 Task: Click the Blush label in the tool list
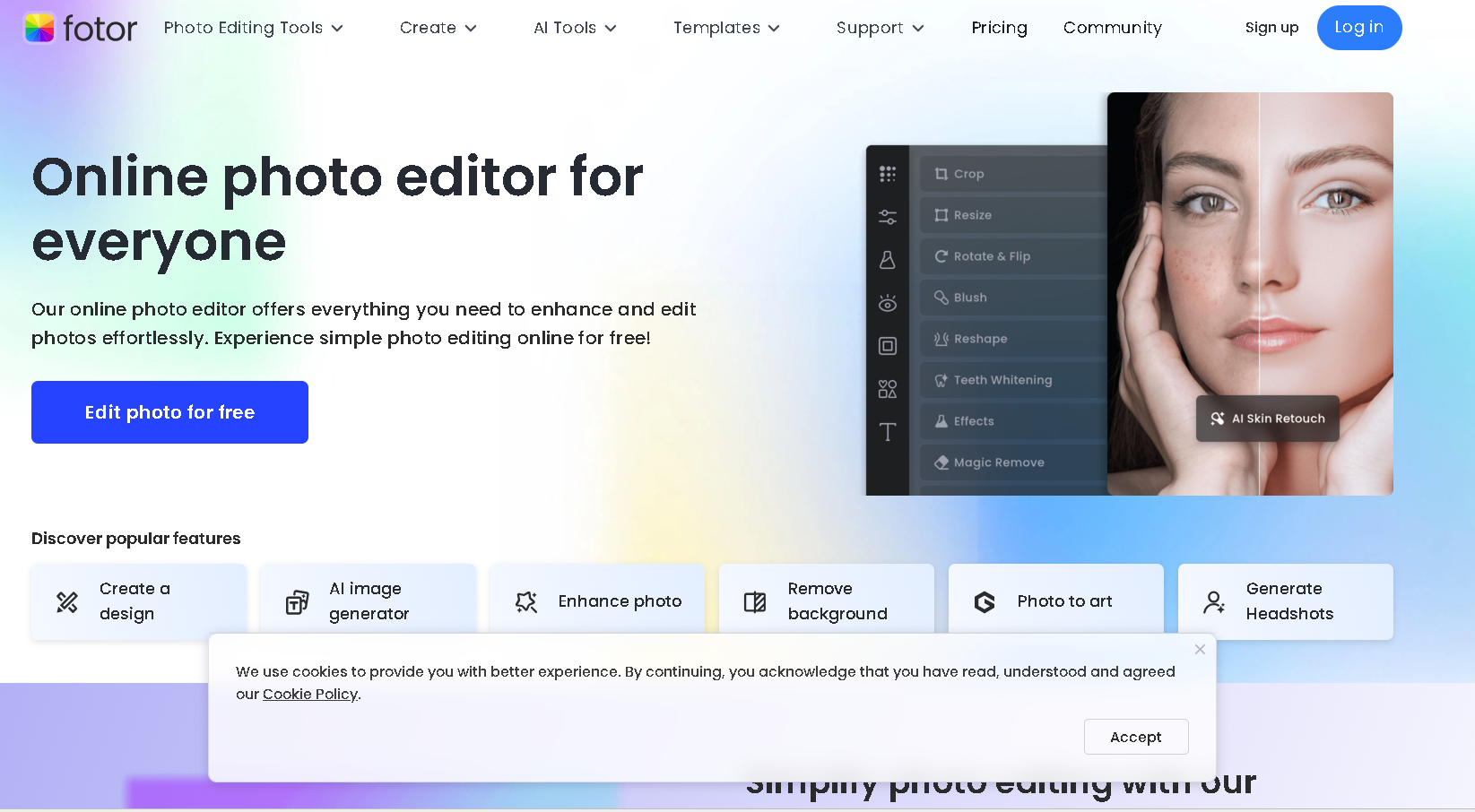click(970, 298)
